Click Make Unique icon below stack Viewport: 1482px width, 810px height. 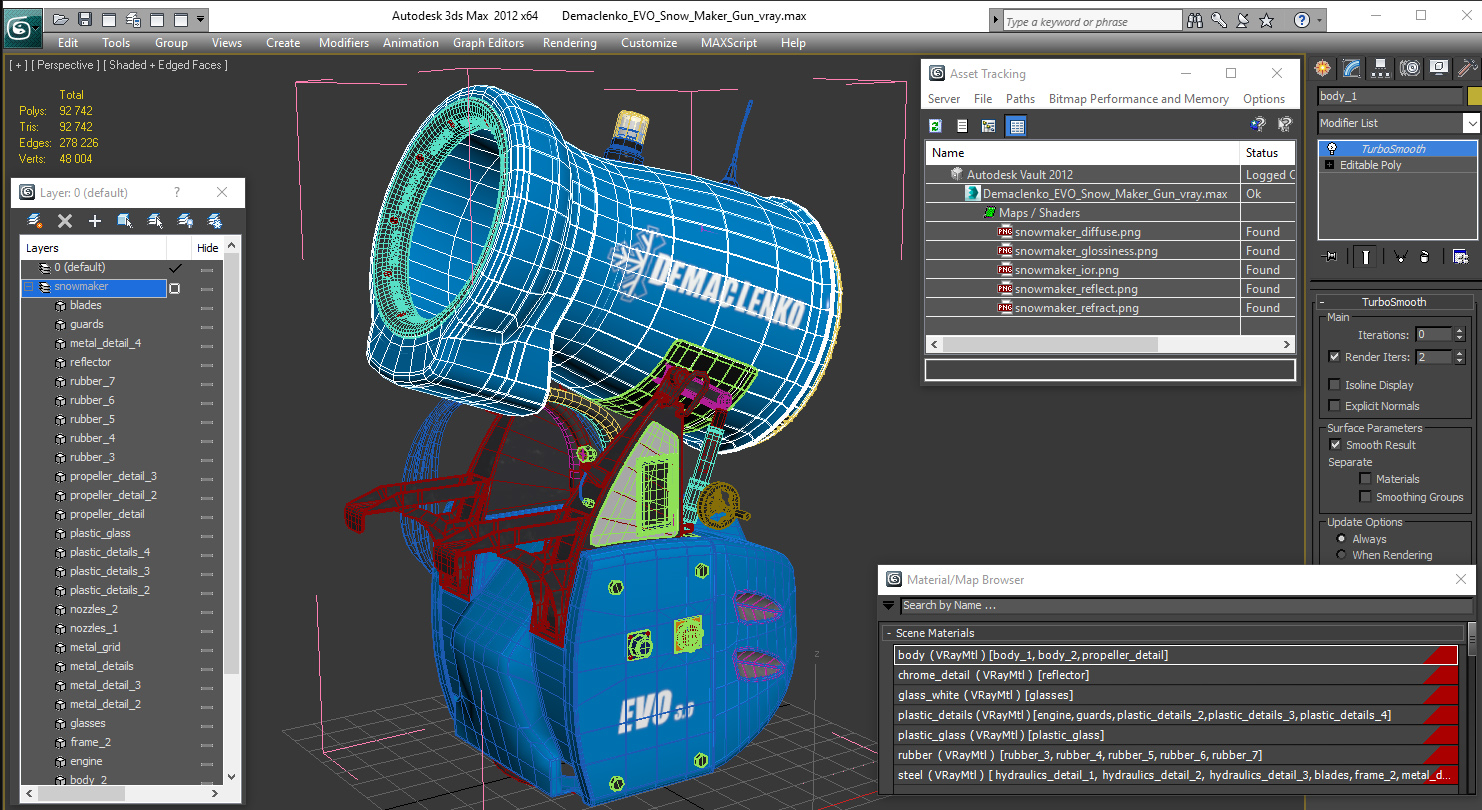1400,257
